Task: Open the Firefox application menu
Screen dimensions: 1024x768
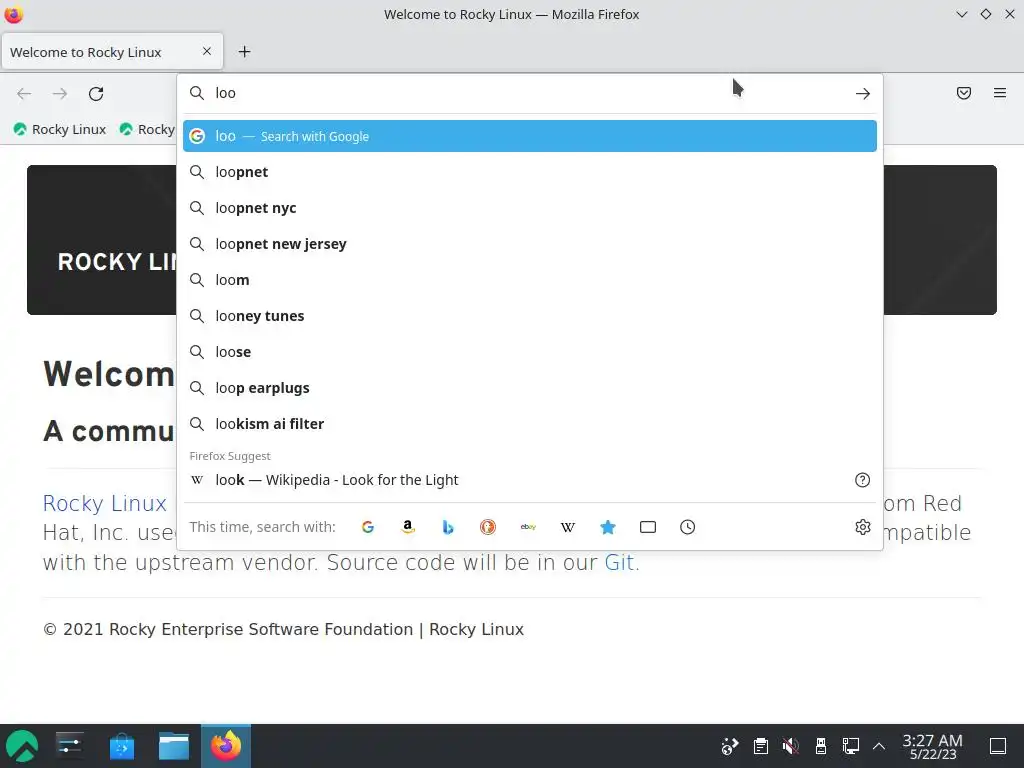Action: click(1000, 93)
